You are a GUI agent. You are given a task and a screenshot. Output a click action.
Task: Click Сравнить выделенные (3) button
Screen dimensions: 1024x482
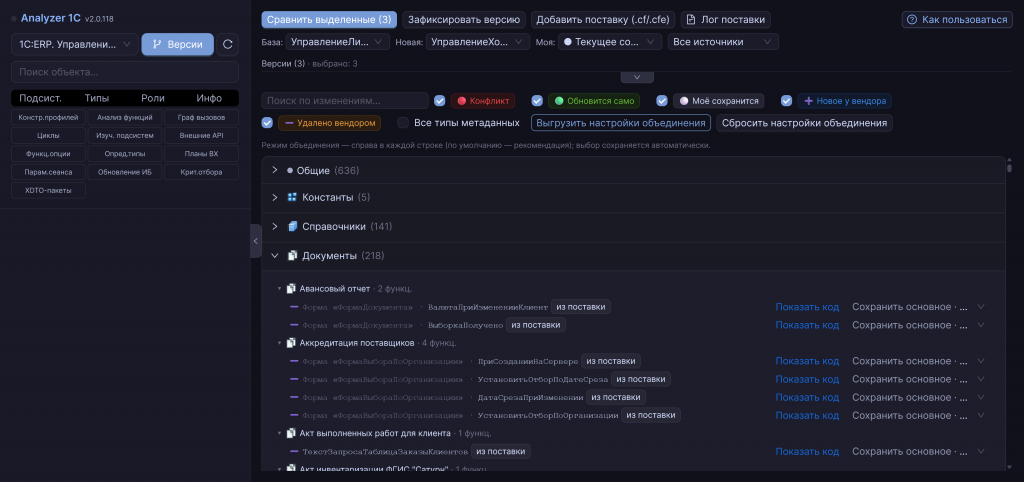(x=329, y=20)
